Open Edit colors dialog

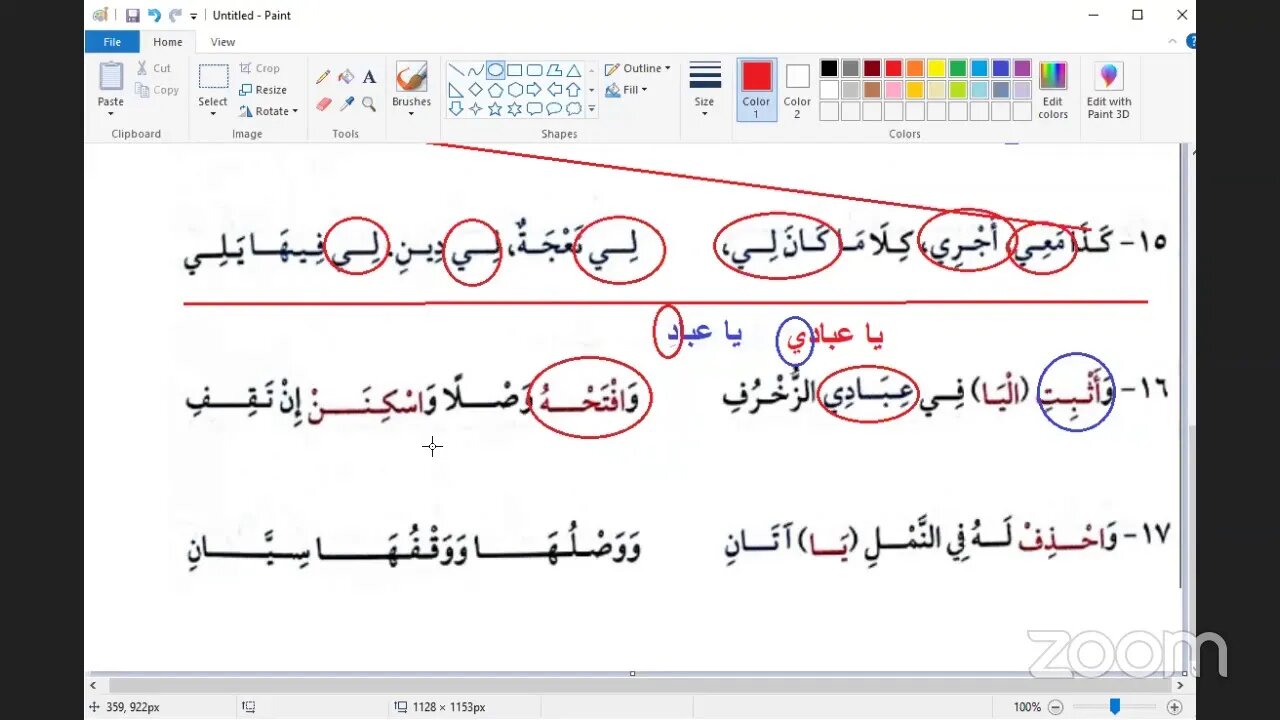click(1053, 91)
